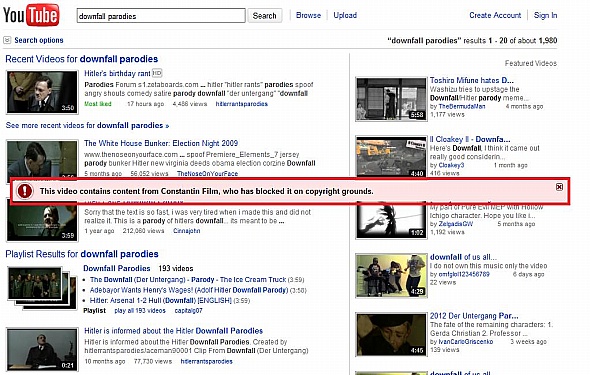Open the Cloakey 4:40 thumbnail
The width and height of the screenshot is (590, 375).
pos(391,156)
